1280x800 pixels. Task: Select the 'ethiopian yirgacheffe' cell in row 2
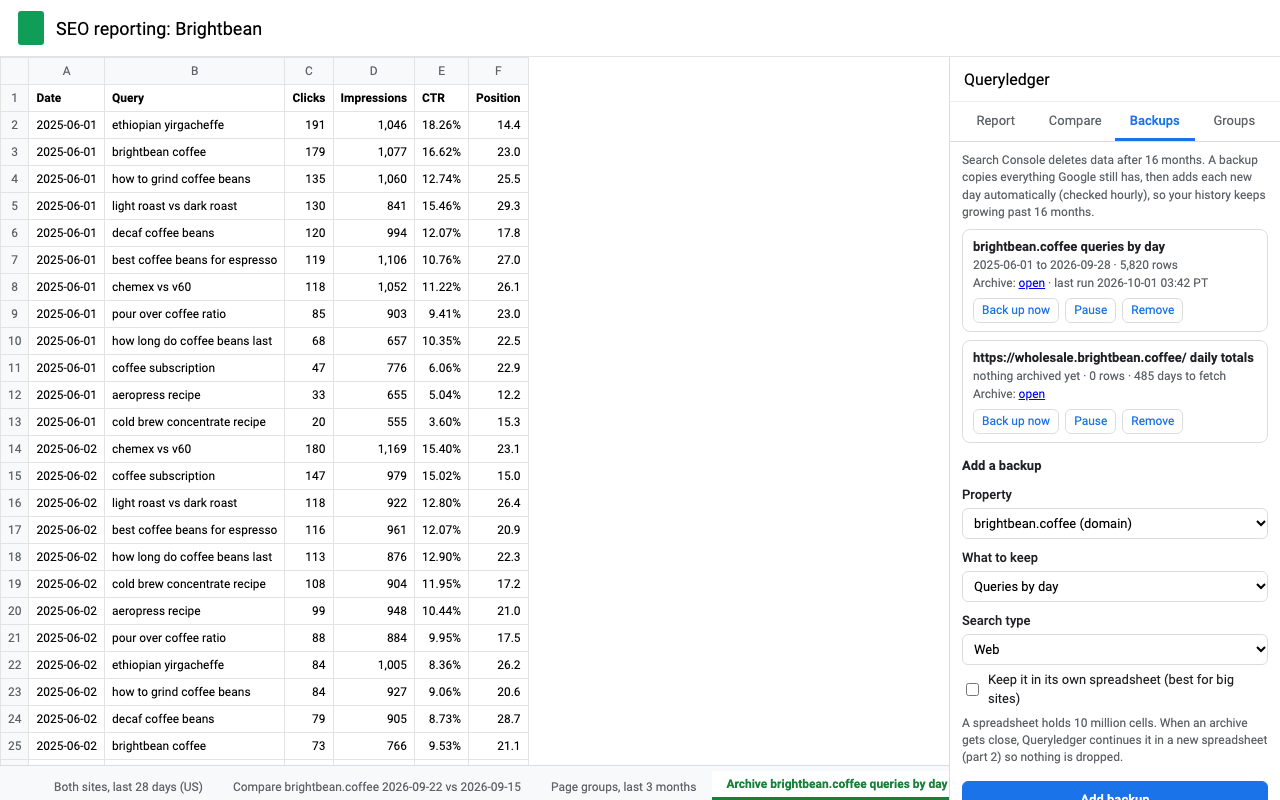pos(194,125)
